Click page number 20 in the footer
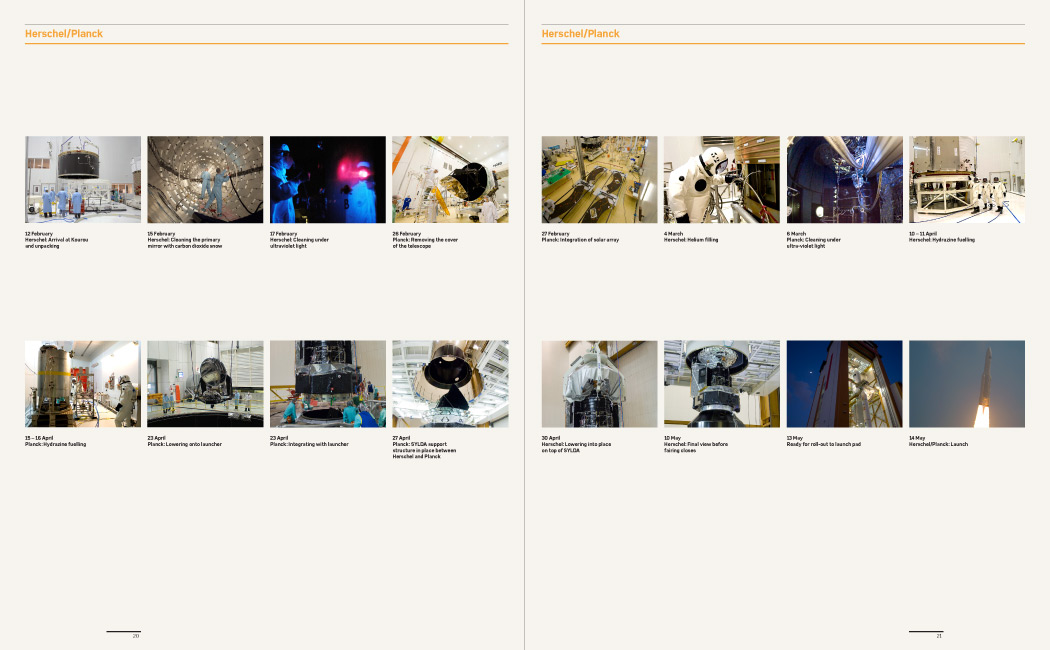 pos(136,636)
